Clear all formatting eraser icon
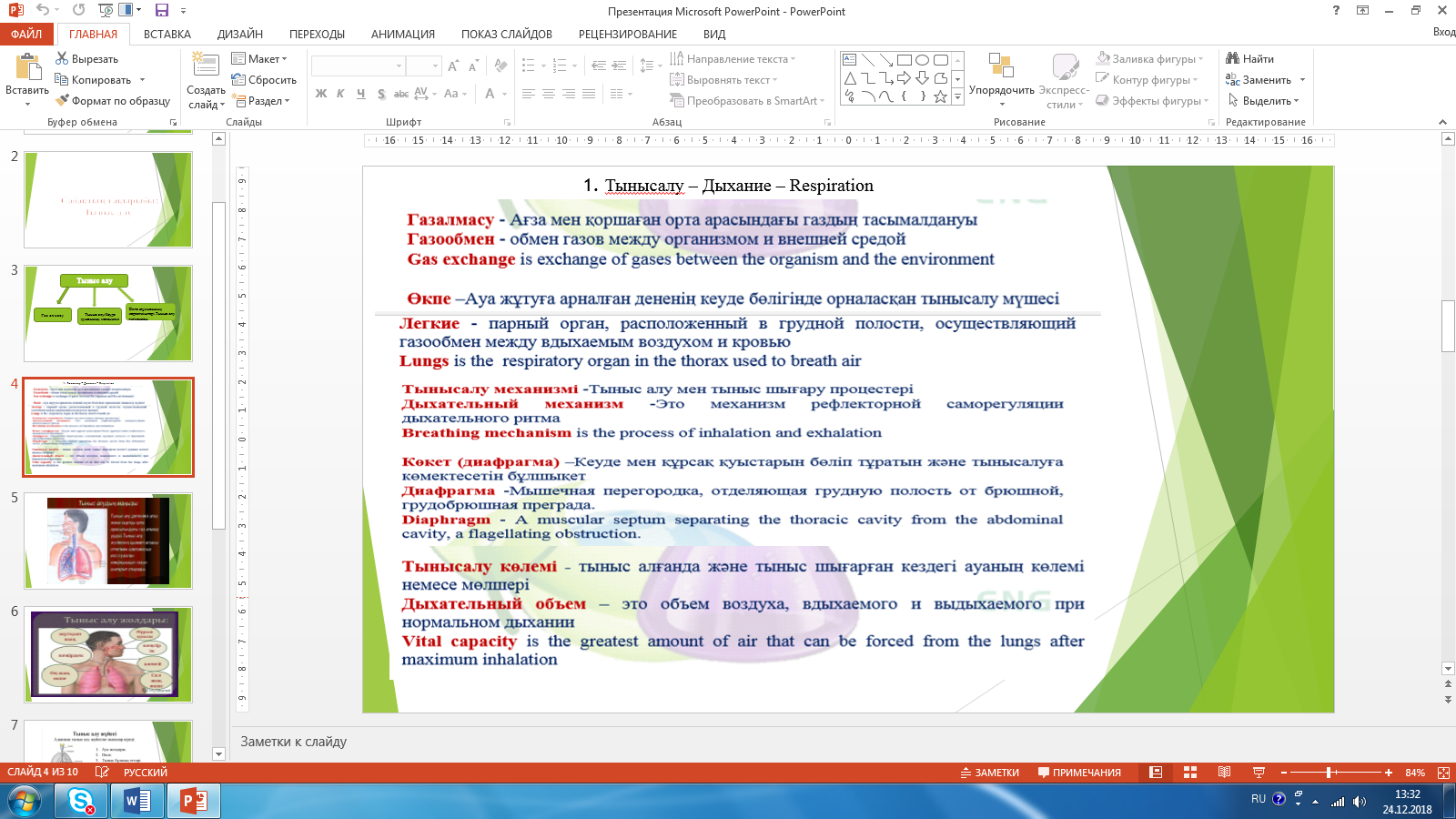The width and height of the screenshot is (1456, 819). pos(500,66)
